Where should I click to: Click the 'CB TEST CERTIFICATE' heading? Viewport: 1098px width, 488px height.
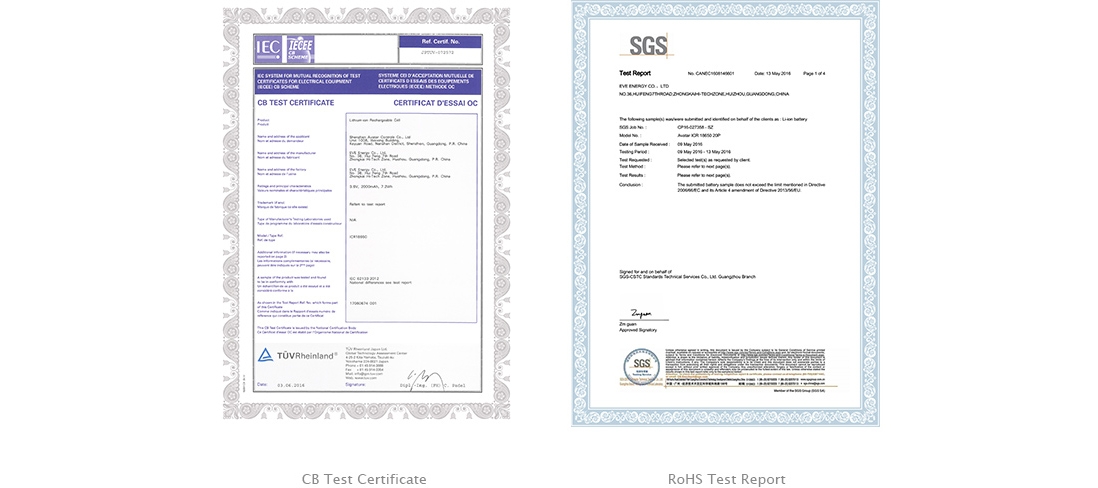click(296, 102)
